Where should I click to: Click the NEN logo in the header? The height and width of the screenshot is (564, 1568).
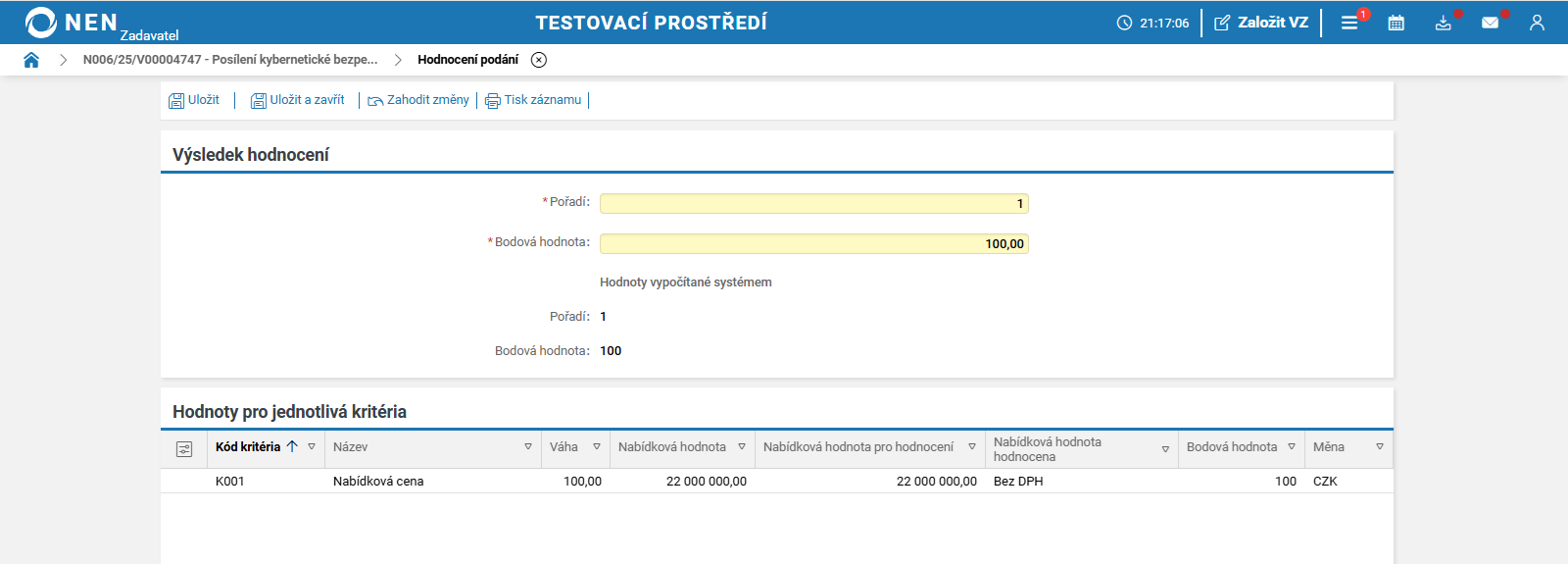[71, 22]
